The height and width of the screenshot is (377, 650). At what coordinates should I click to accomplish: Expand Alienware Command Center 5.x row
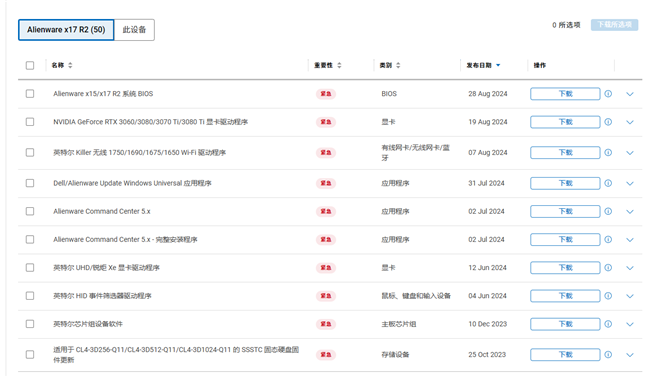click(x=630, y=212)
